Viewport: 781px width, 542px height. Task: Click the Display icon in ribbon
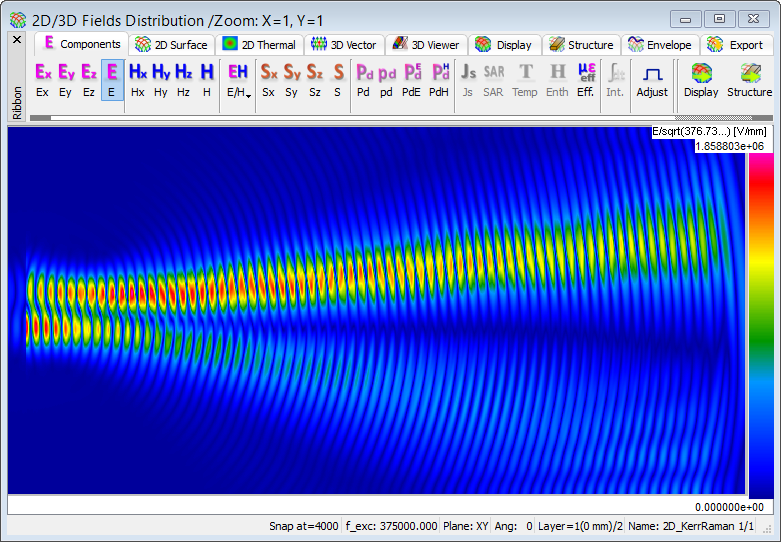pos(701,79)
